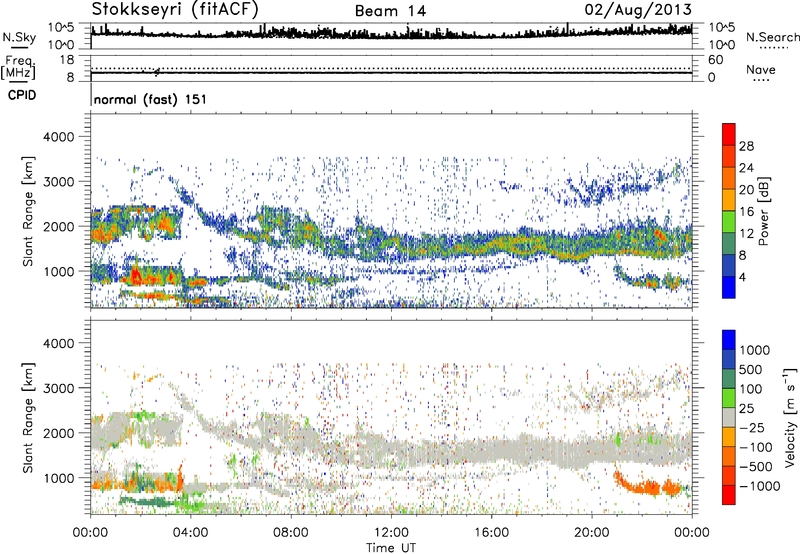
Task: Click the Nave legend label
Action: 761,69
